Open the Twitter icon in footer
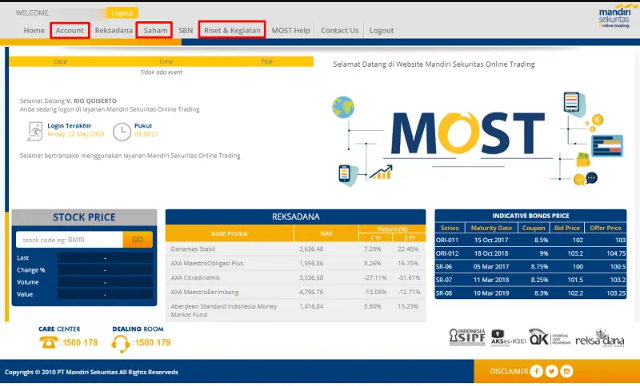640x386 pixels. 551,371
